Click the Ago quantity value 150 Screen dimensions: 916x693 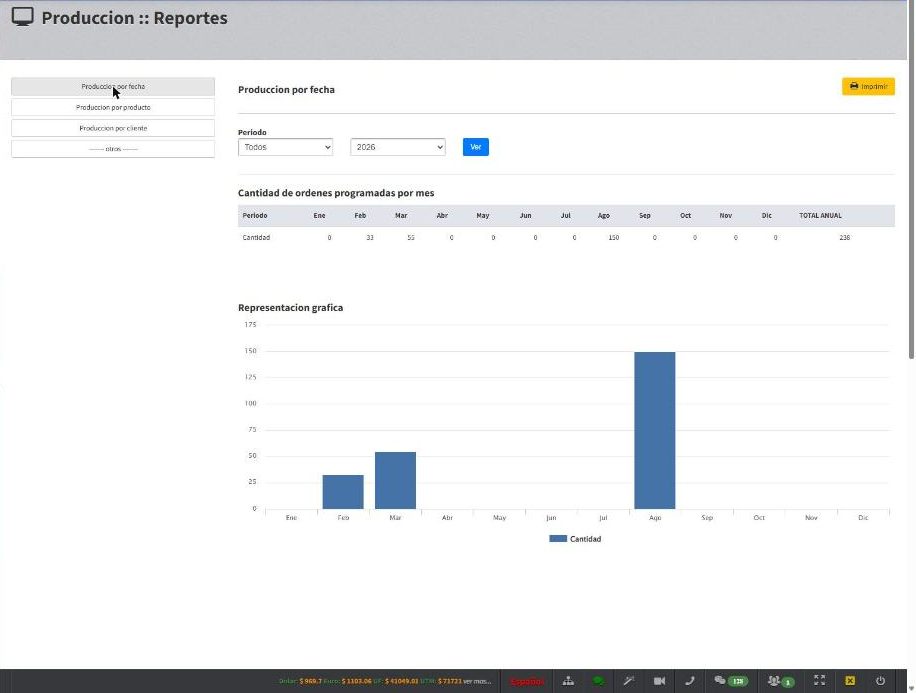pyautogui.click(x=613, y=238)
